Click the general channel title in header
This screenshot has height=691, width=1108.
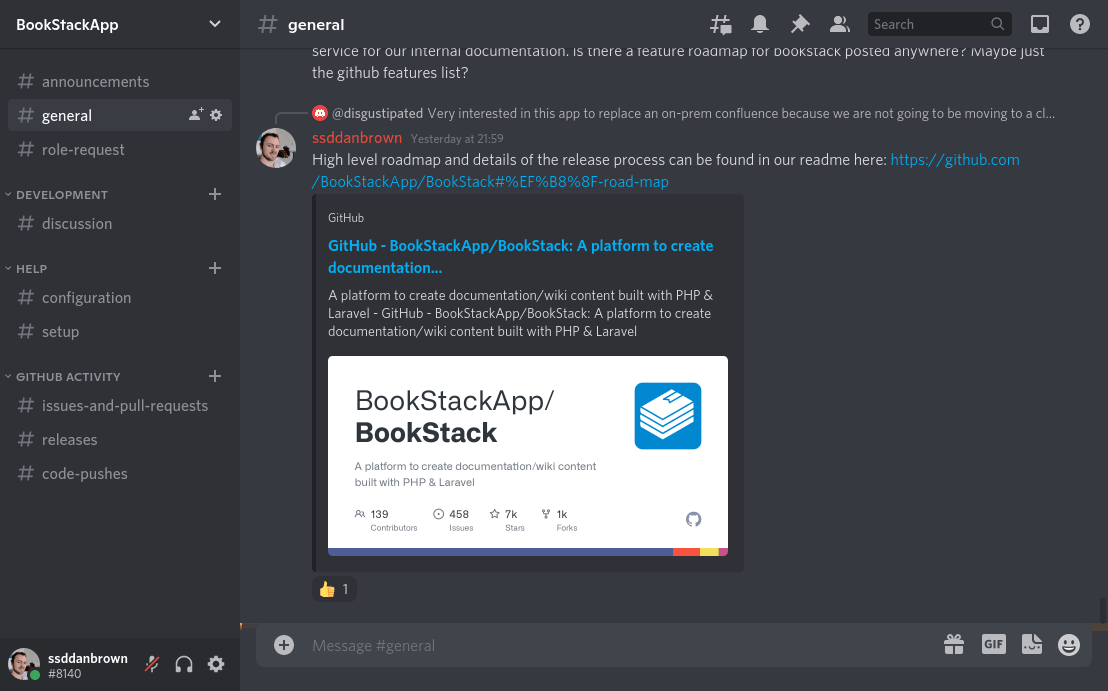tap(316, 24)
